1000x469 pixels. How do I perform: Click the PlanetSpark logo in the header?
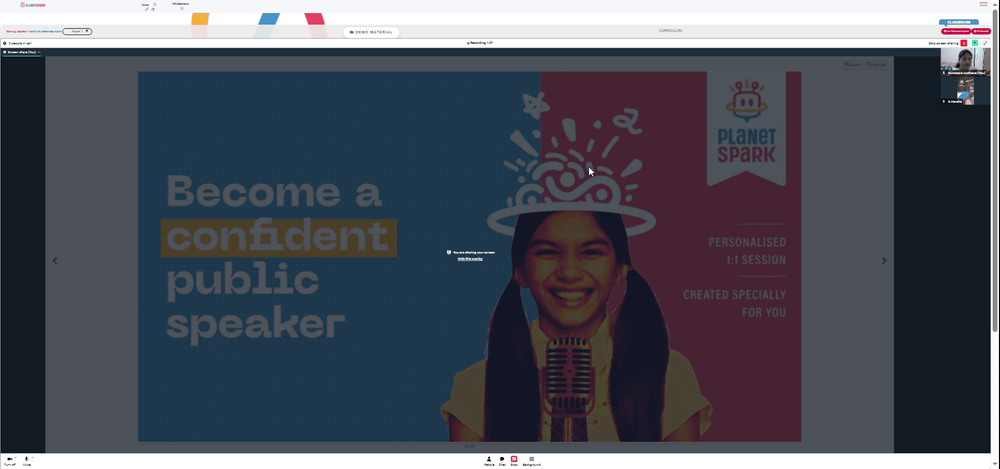tap(33, 5)
